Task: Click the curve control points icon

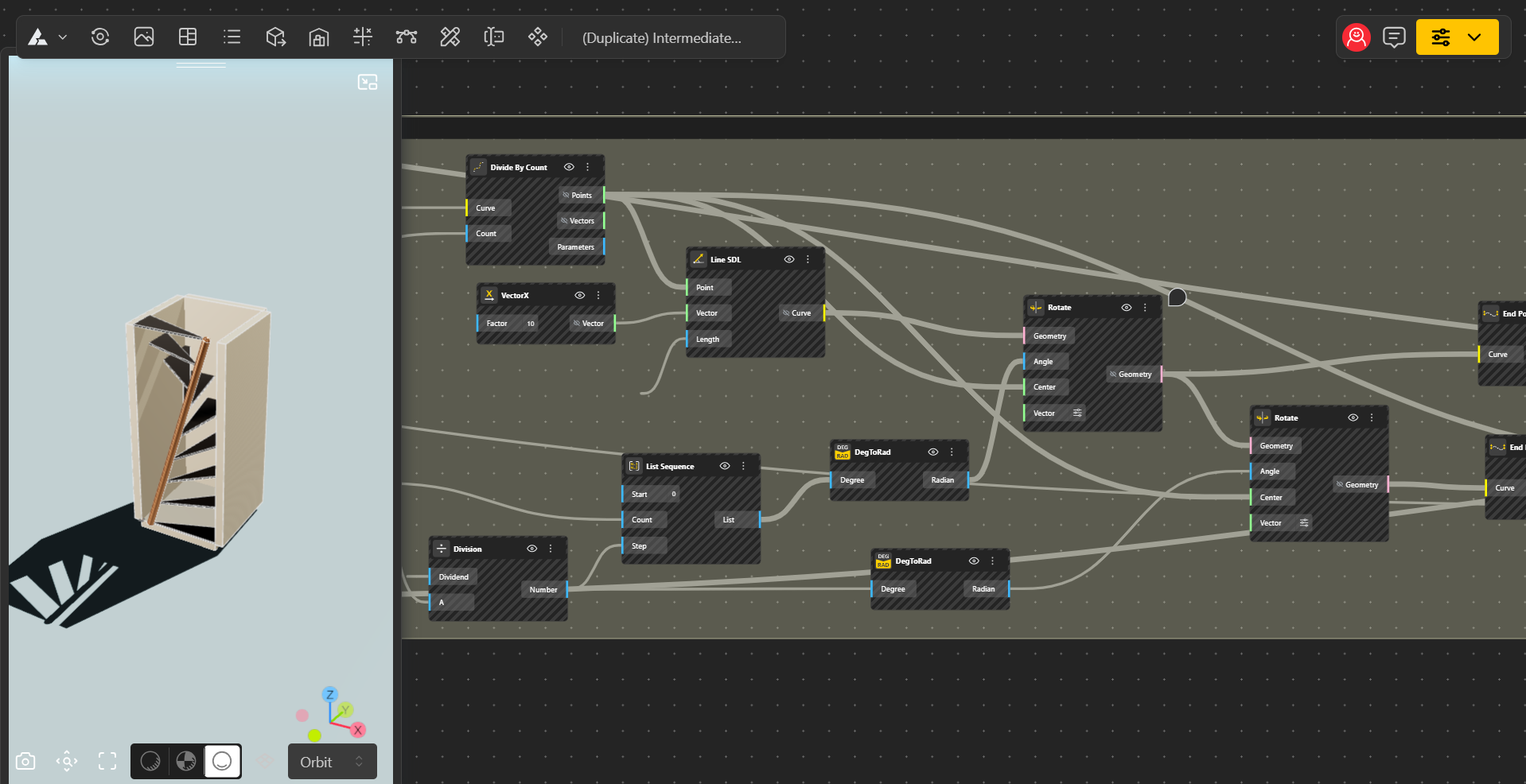Action: tap(407, 37)
